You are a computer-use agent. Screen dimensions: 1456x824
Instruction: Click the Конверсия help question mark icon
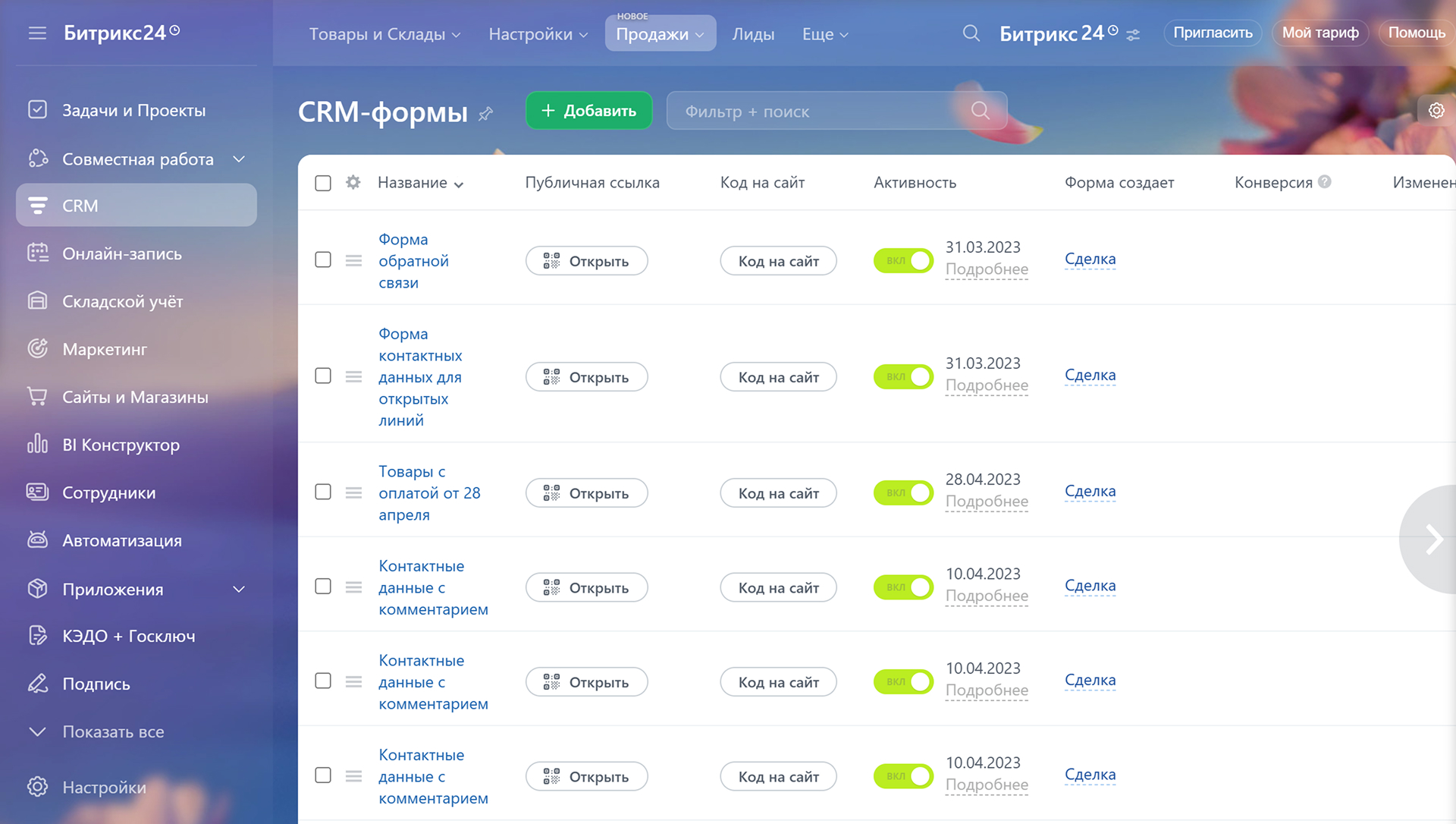(1325, 182)
